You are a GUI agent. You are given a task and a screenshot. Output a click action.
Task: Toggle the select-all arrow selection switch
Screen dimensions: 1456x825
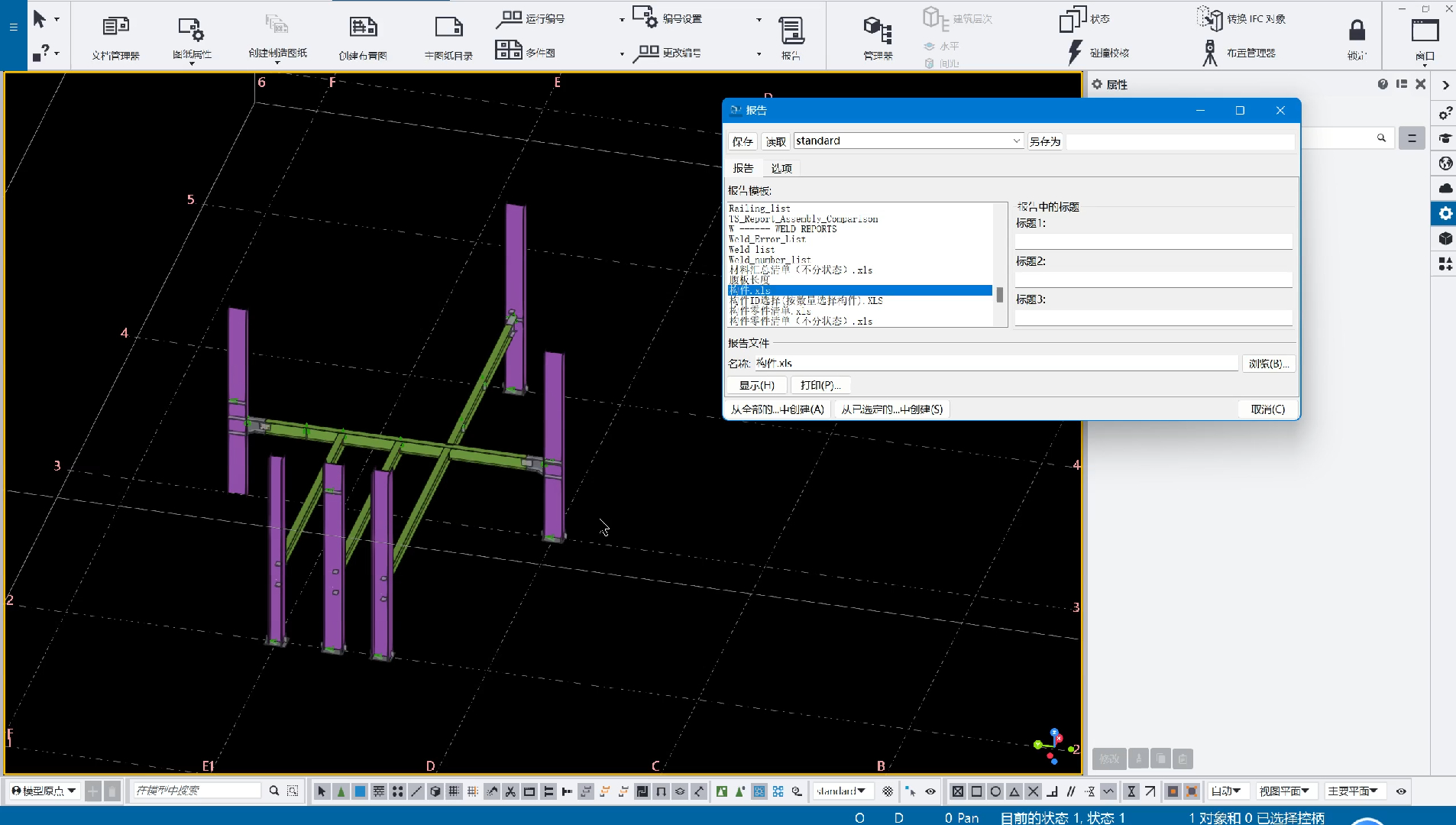click(x=322, y=791)
